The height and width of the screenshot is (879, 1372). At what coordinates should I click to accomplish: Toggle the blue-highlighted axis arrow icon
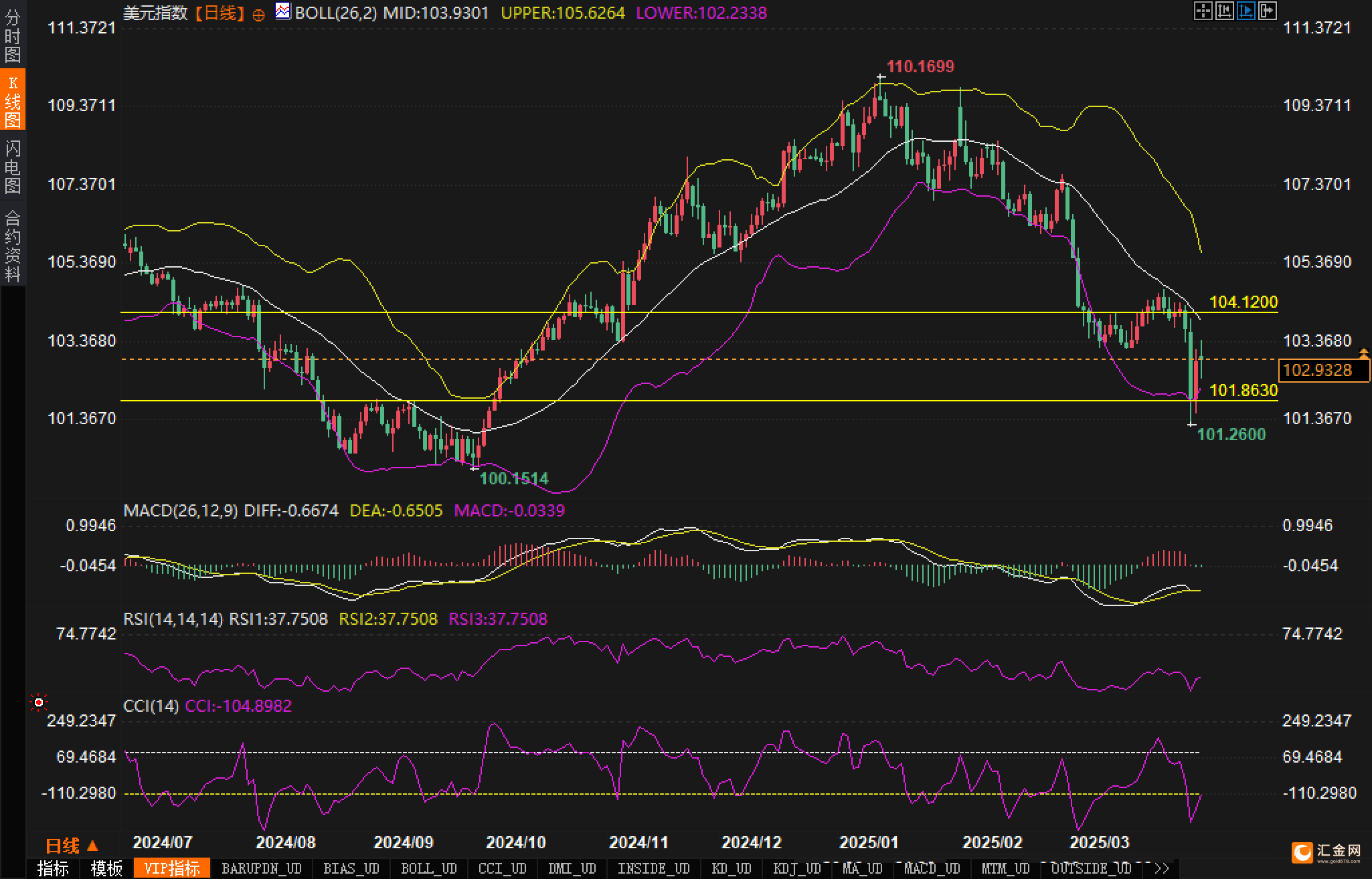coord(1246,11)
